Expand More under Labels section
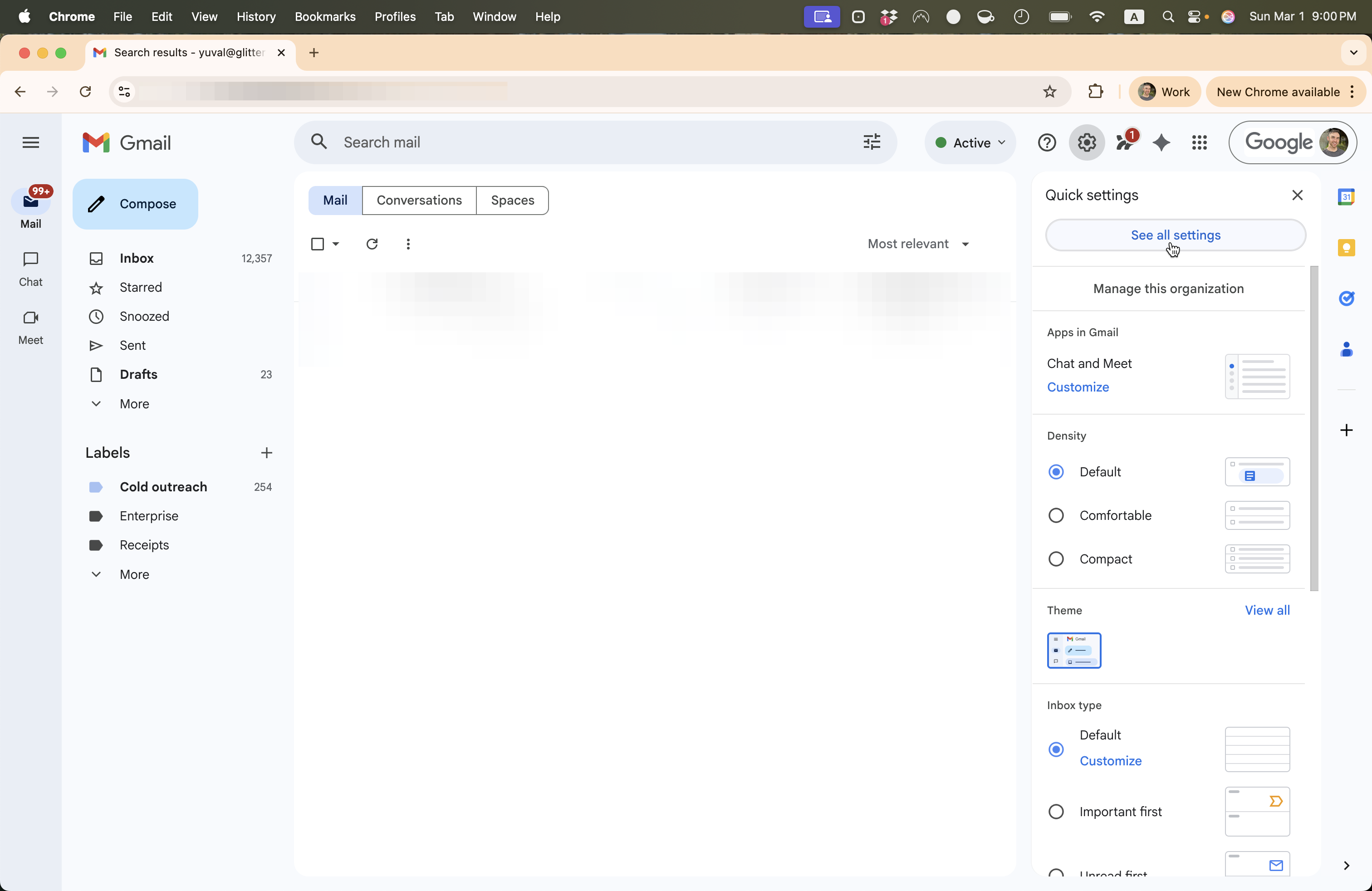Screen dimensions: 1372x891 (134, 574)
